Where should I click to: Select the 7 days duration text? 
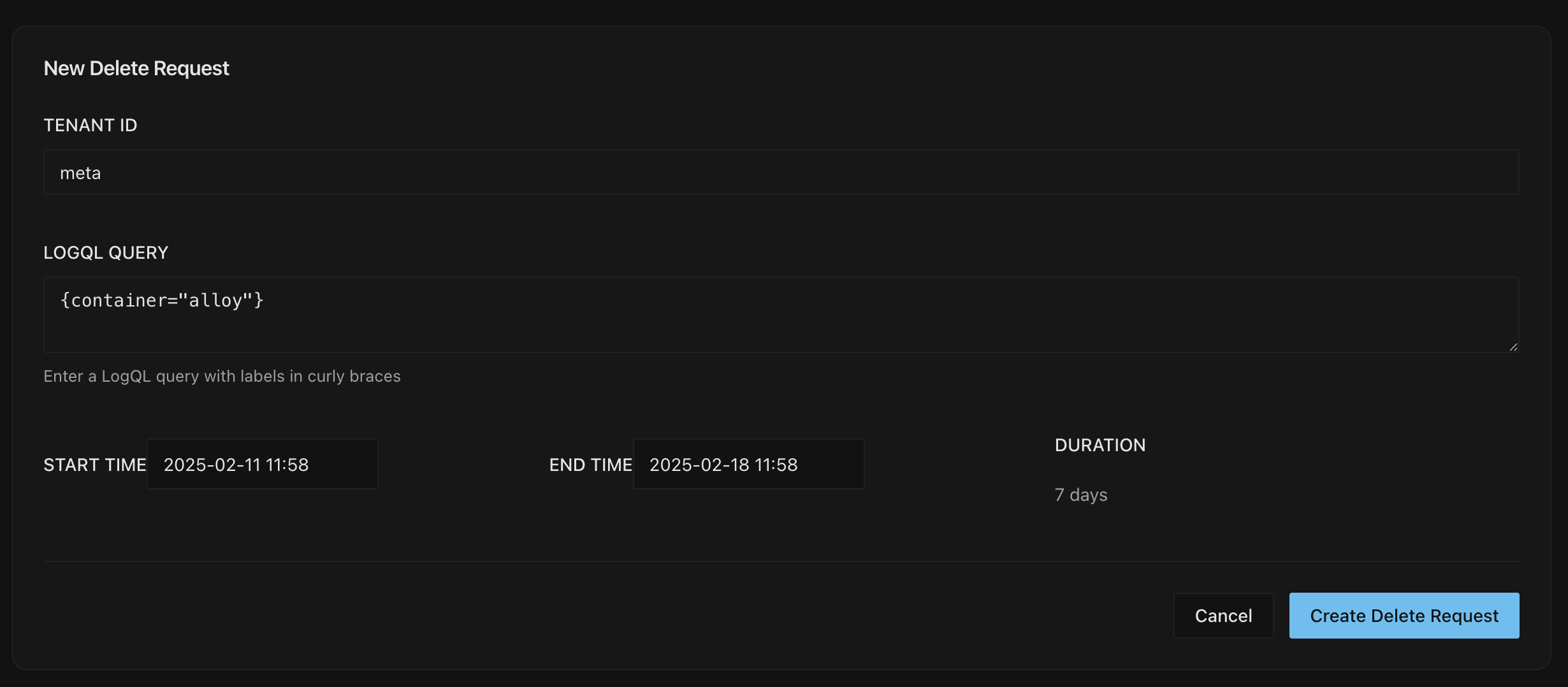point(1080,495)
